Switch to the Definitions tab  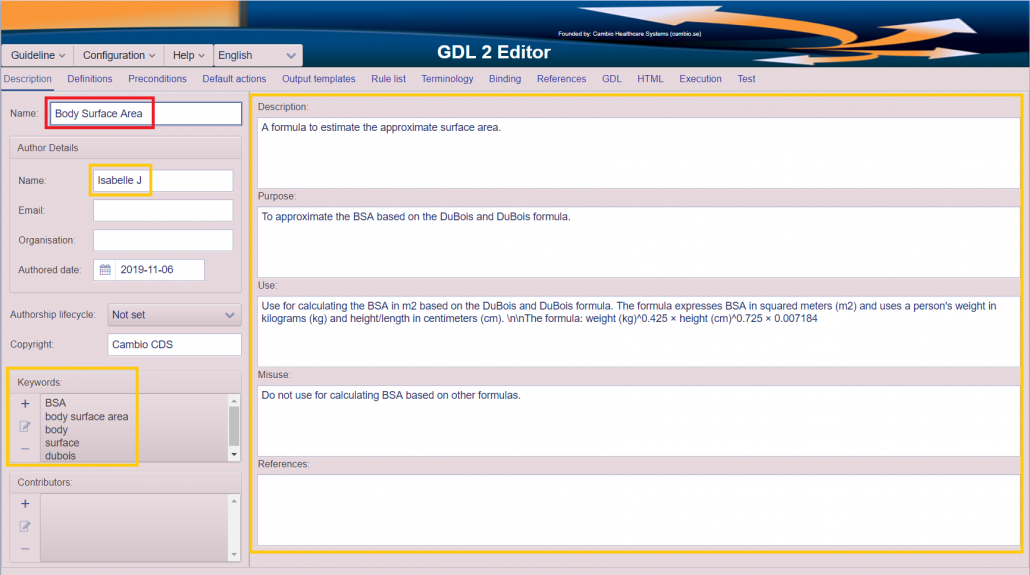tap(89, 79)
